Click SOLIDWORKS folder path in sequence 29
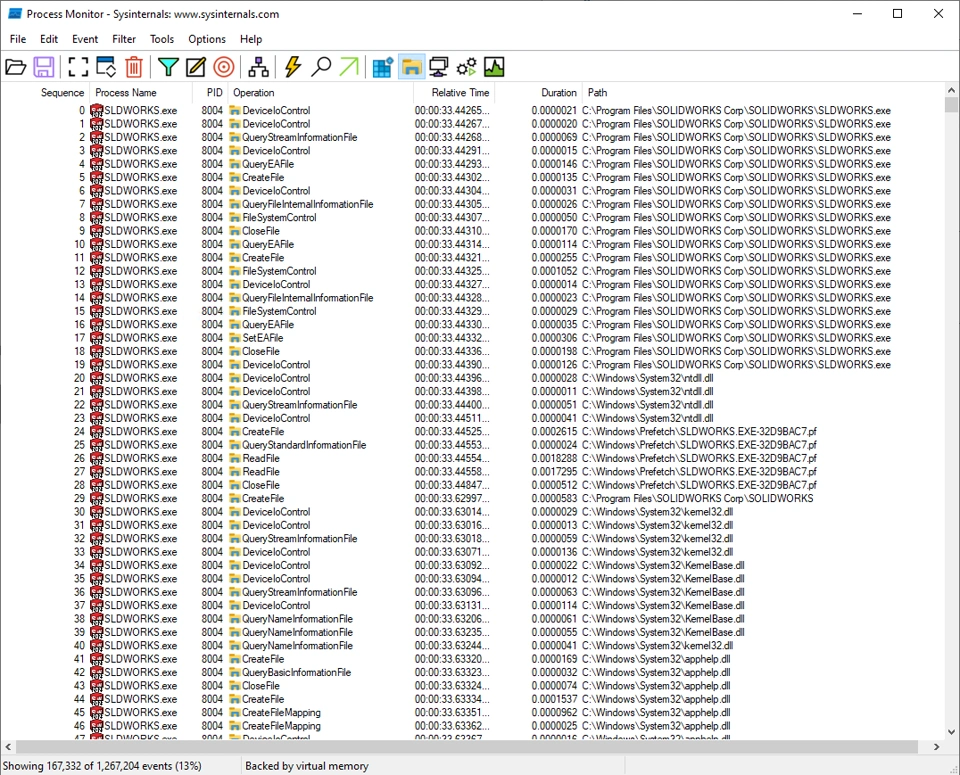The height and width of the screenshot is (775, 960). click(697, 499)
